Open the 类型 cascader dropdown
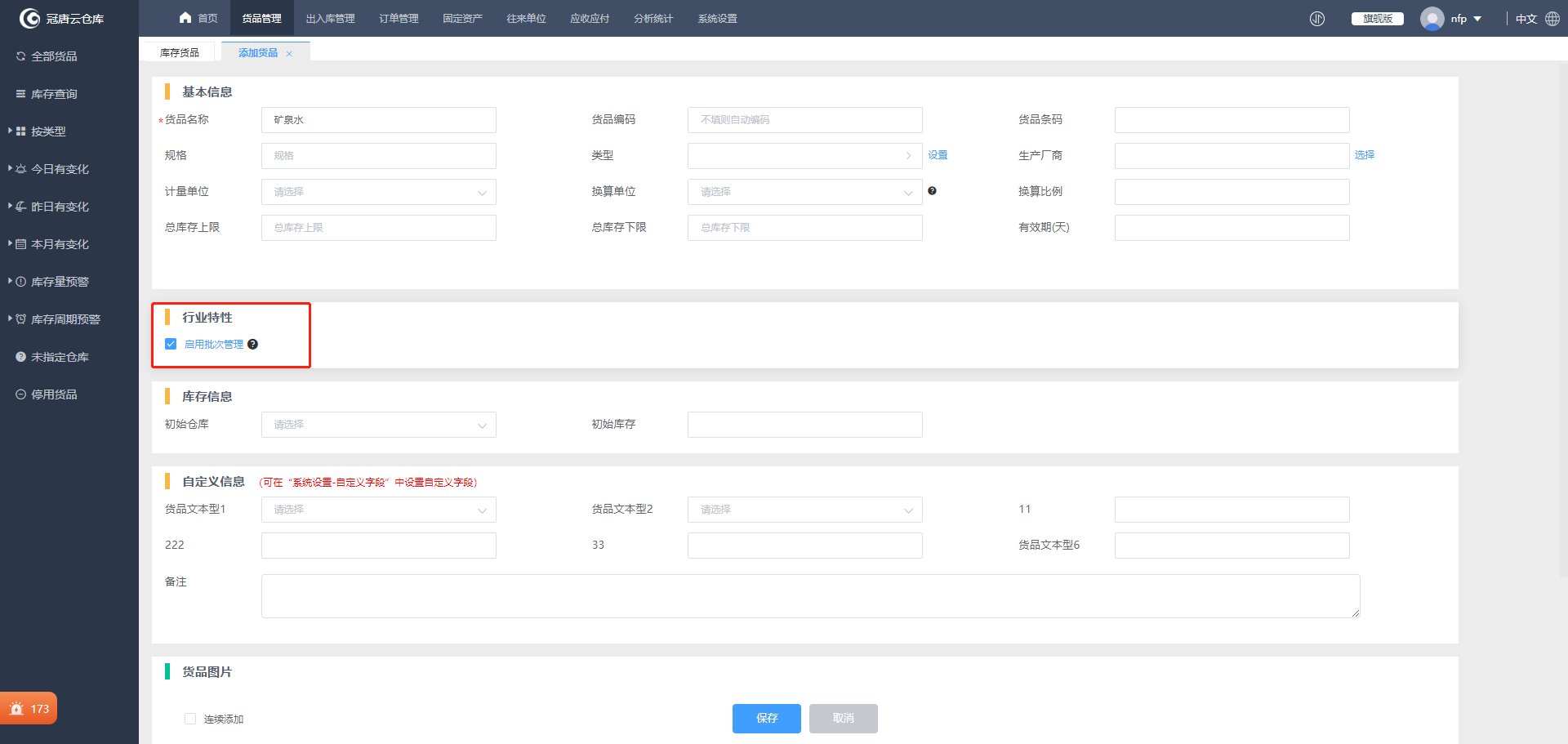This screenshot has height=744, width=1568. point(805,156)
